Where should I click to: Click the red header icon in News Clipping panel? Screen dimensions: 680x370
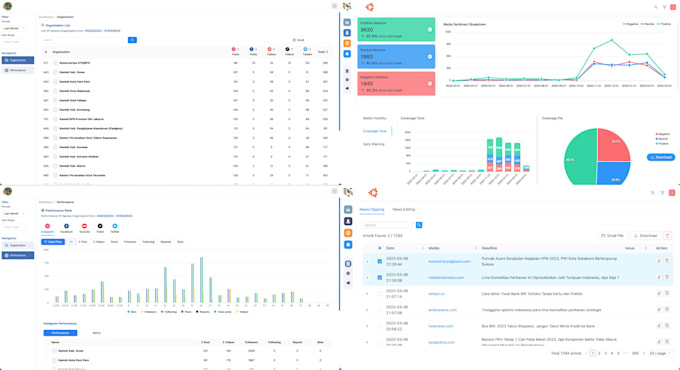coord(672,193)
